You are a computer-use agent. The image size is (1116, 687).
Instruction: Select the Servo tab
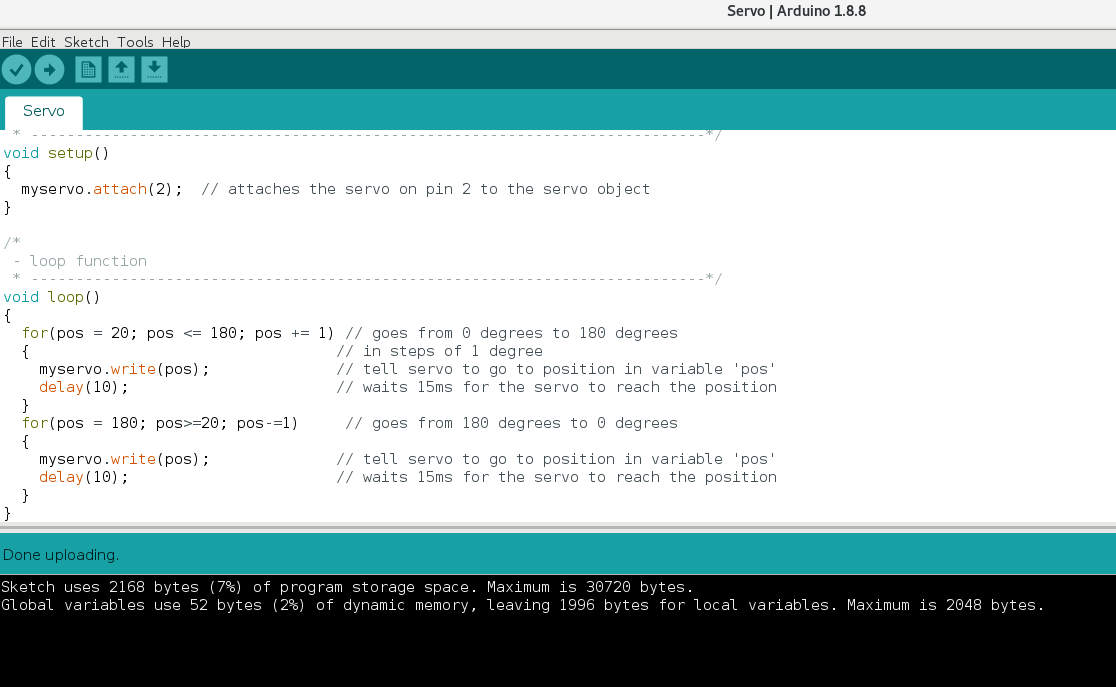[x=43, y=110]
